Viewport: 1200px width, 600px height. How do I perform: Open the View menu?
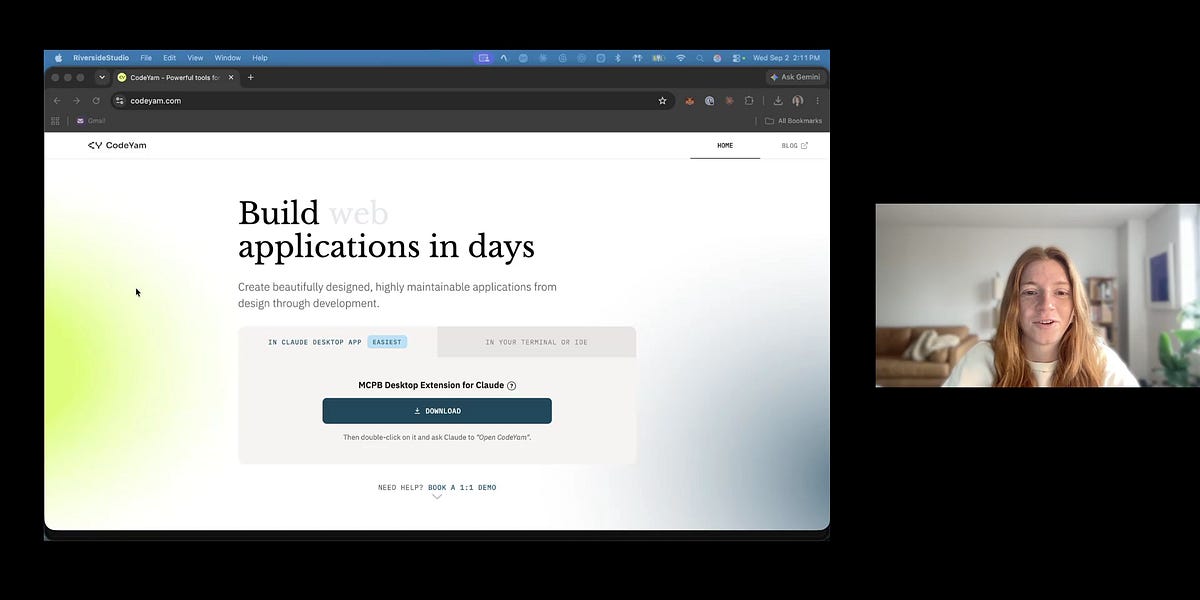click(195, 58)
